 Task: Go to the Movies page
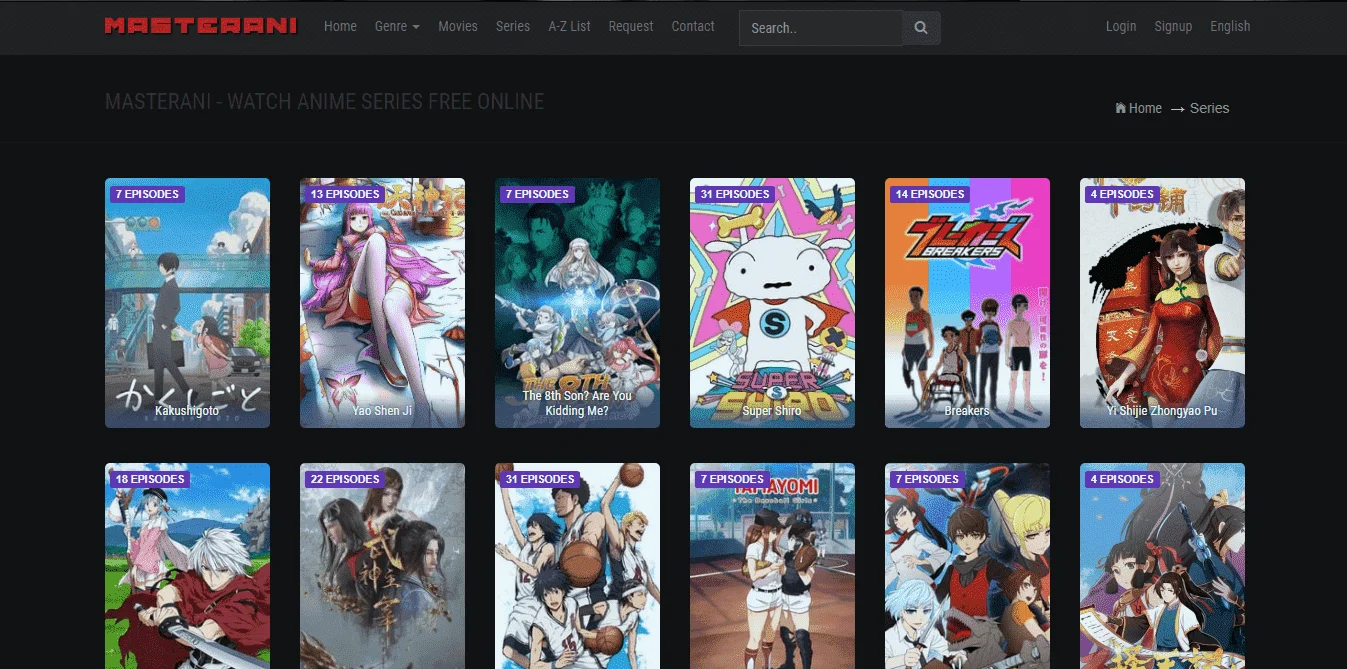click(x=458, y=26)
